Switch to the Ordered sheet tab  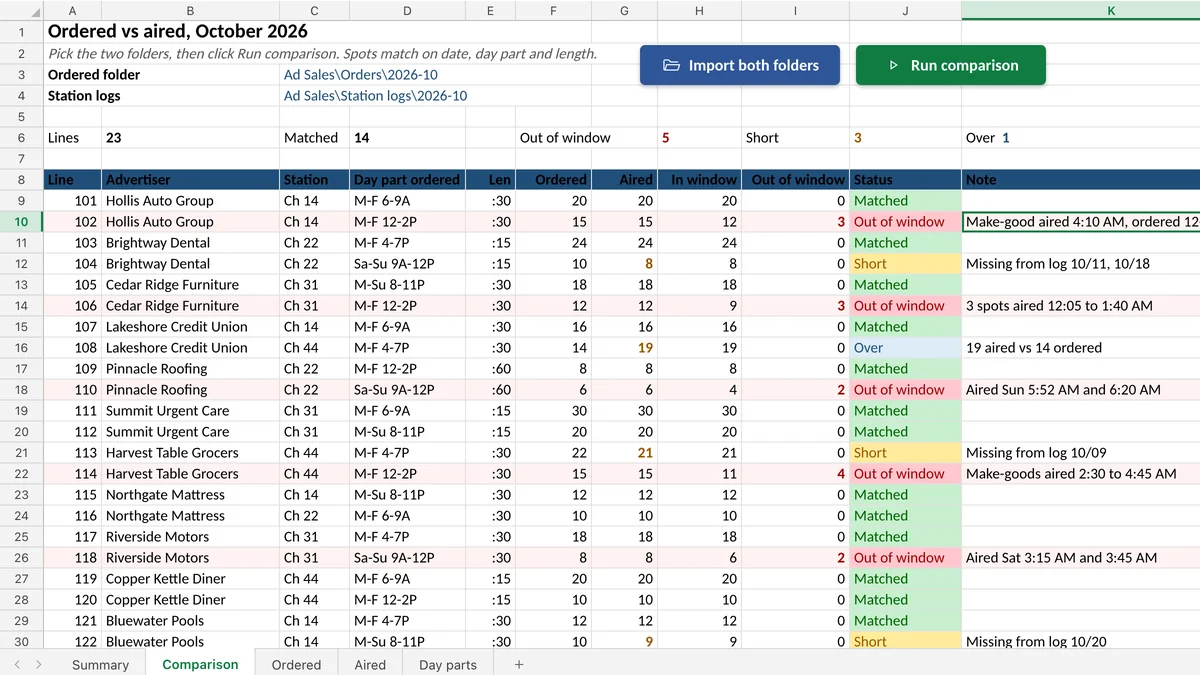tap(296, 664)
